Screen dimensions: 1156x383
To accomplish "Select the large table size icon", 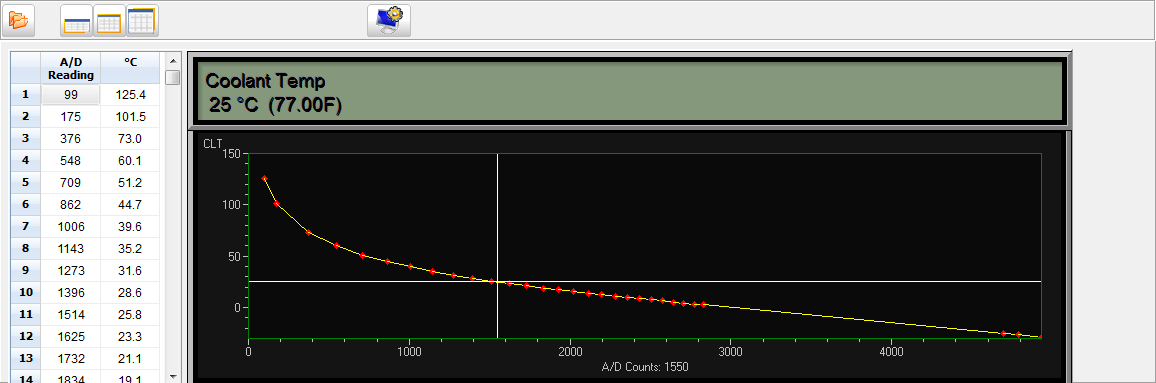I will (142, 20).
